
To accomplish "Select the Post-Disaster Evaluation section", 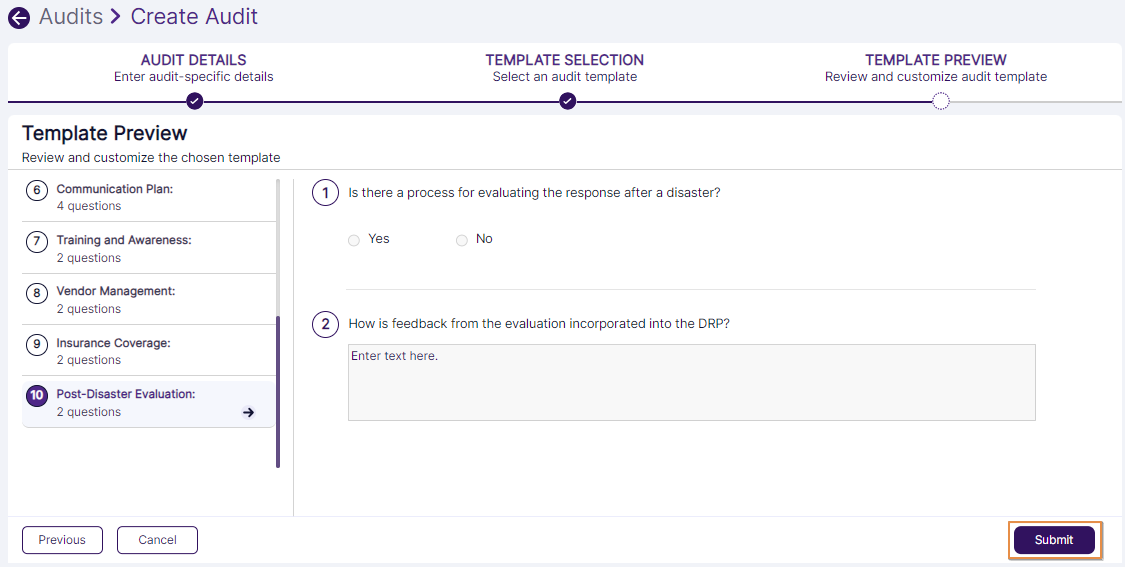I will (x=148, y=402).
